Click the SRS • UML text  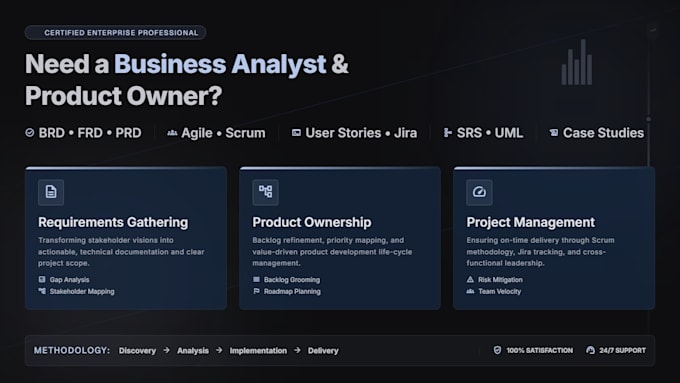click(x=490, y=133)
